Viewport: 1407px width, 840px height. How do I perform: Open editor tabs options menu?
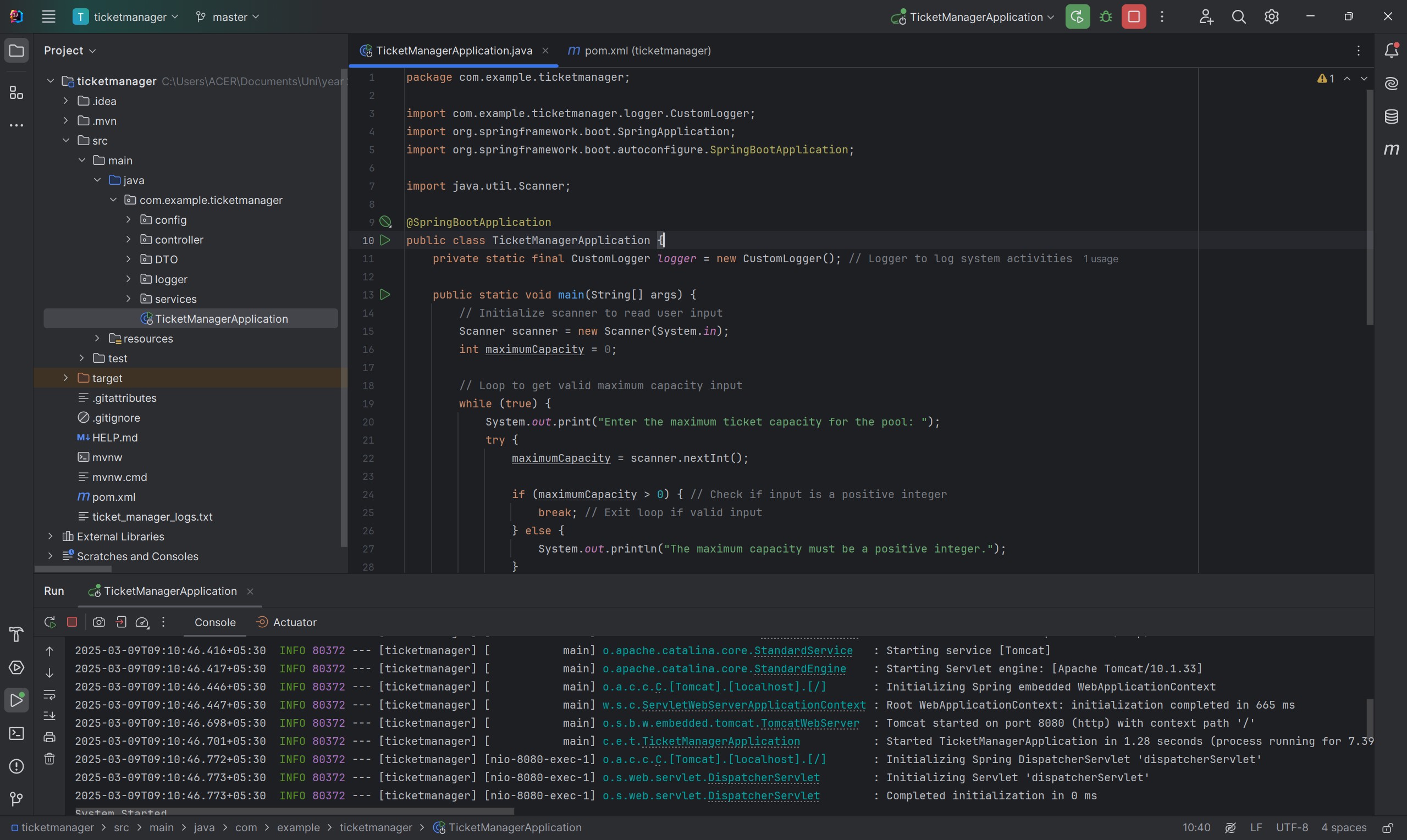point(1358,51)
